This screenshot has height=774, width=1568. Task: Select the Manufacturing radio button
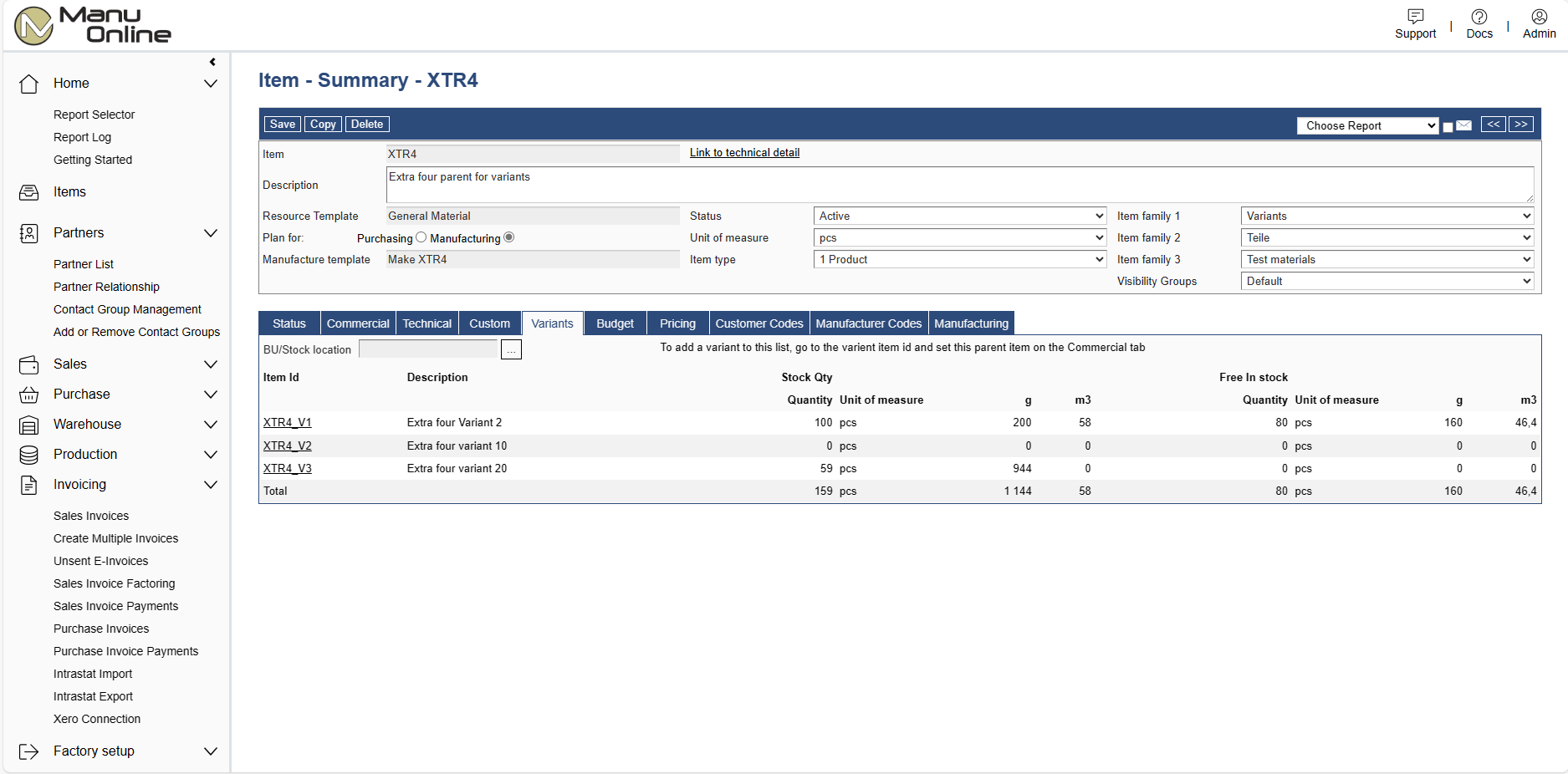pos(509,237)
